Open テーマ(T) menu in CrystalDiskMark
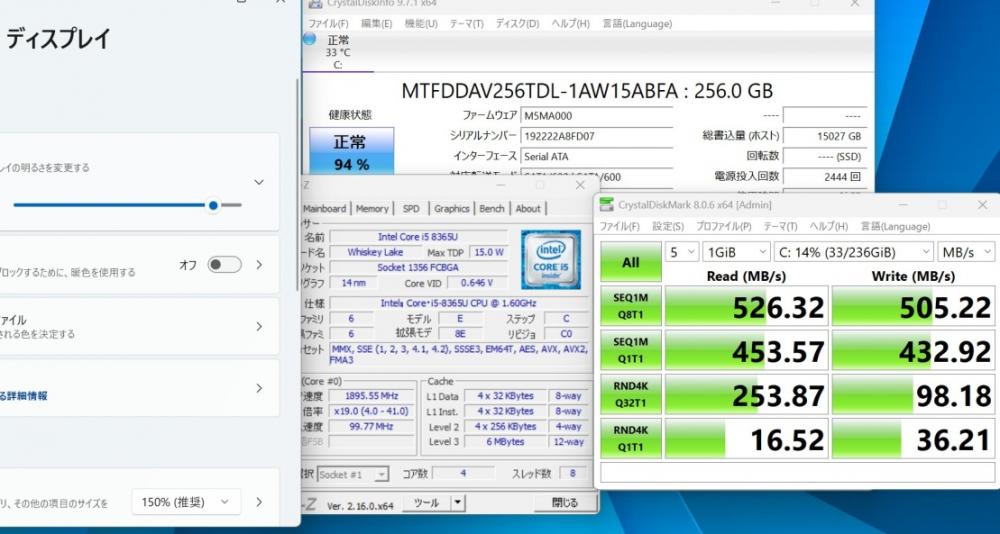The image size is (1000, 534). coord(781,226)
